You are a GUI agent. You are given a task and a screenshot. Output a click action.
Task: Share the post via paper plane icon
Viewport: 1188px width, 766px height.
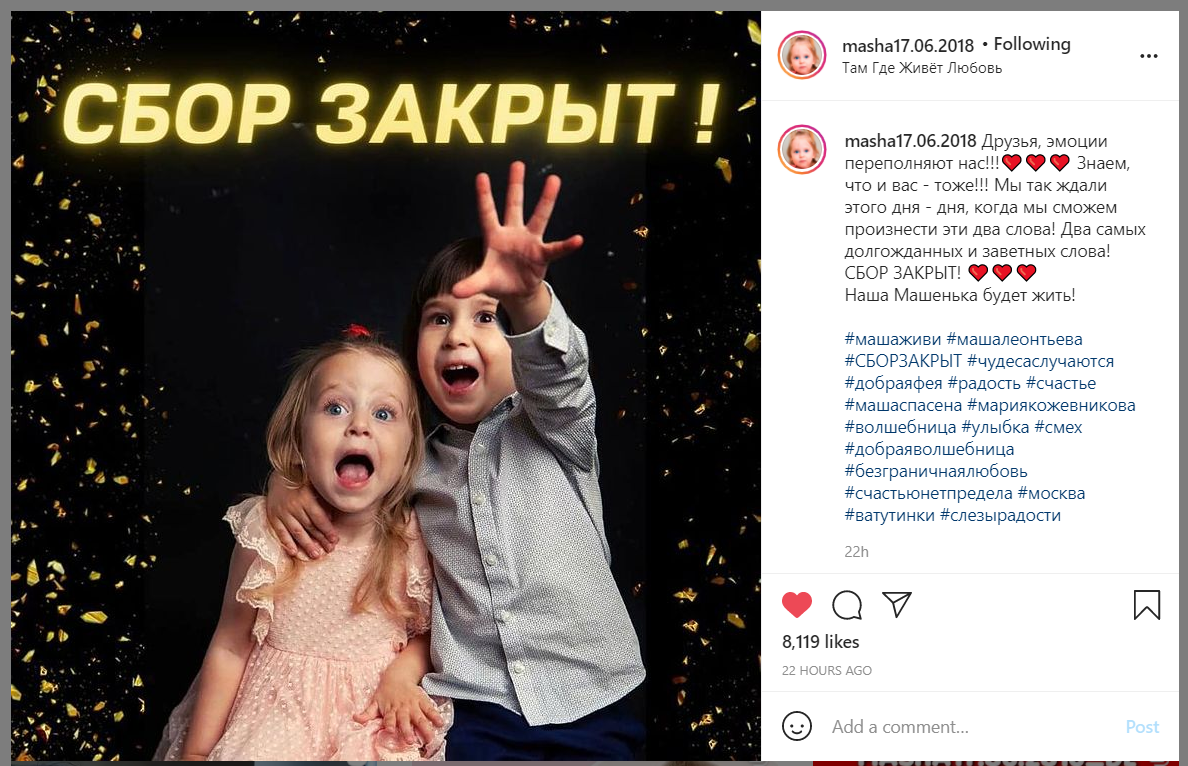pyautogui.click(x=897, y=604)
